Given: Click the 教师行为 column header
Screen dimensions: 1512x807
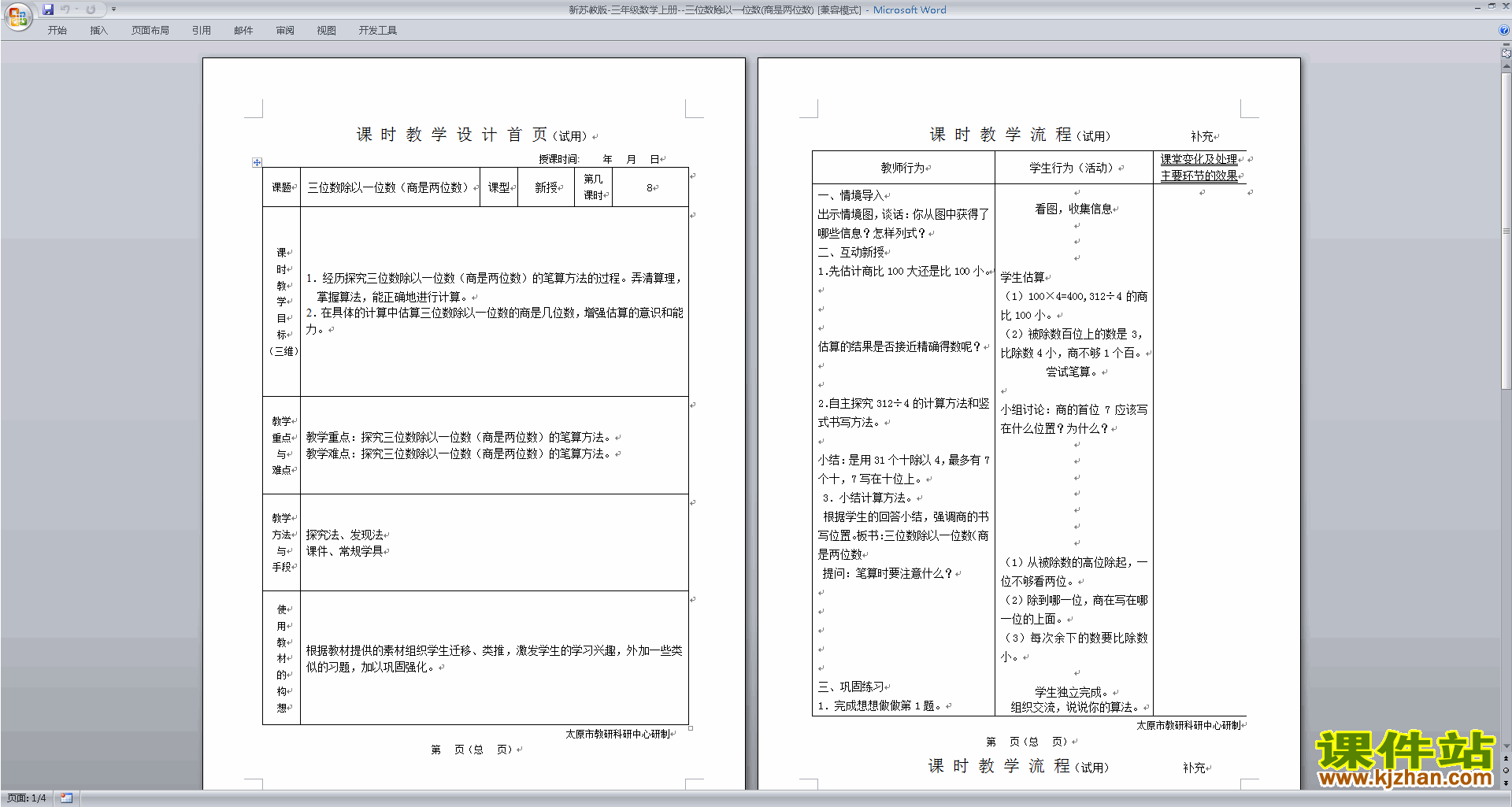Looking at the screenshot, I should pyautogui.click(x=903, y=168).
